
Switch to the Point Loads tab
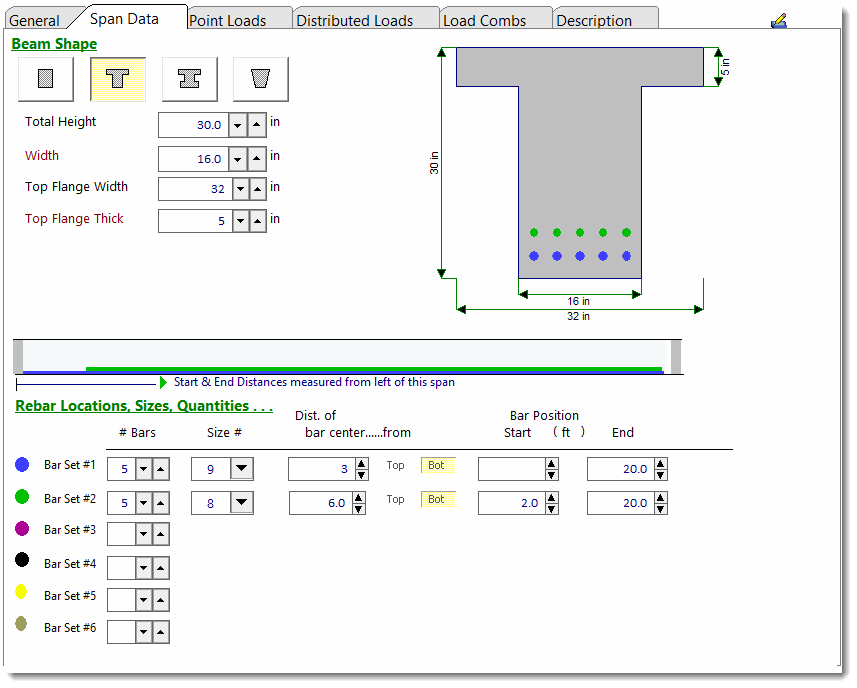227,20
